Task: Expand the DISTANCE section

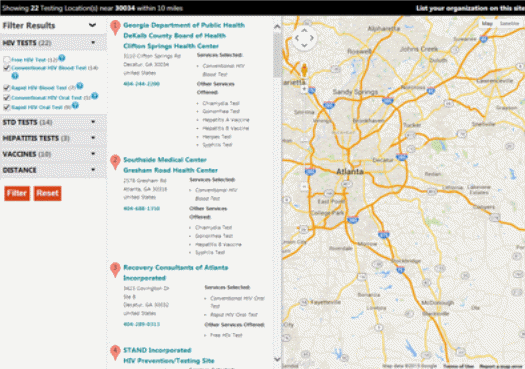Action: 53,170
